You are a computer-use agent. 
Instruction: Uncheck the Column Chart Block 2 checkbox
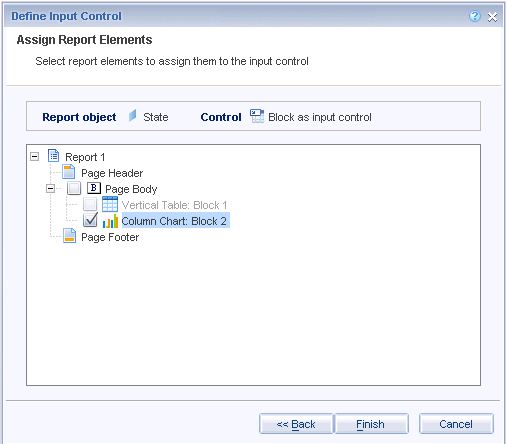coord(90,220)
